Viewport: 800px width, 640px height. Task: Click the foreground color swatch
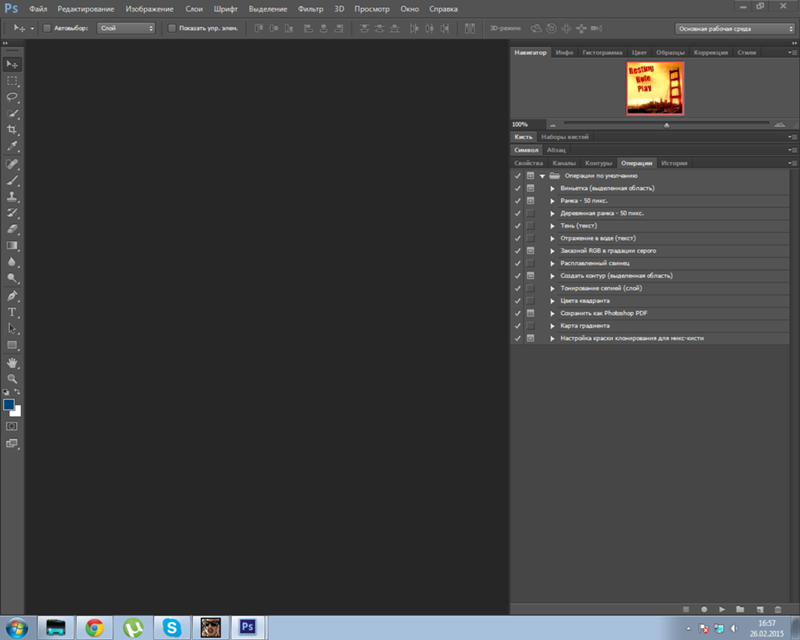9,405
